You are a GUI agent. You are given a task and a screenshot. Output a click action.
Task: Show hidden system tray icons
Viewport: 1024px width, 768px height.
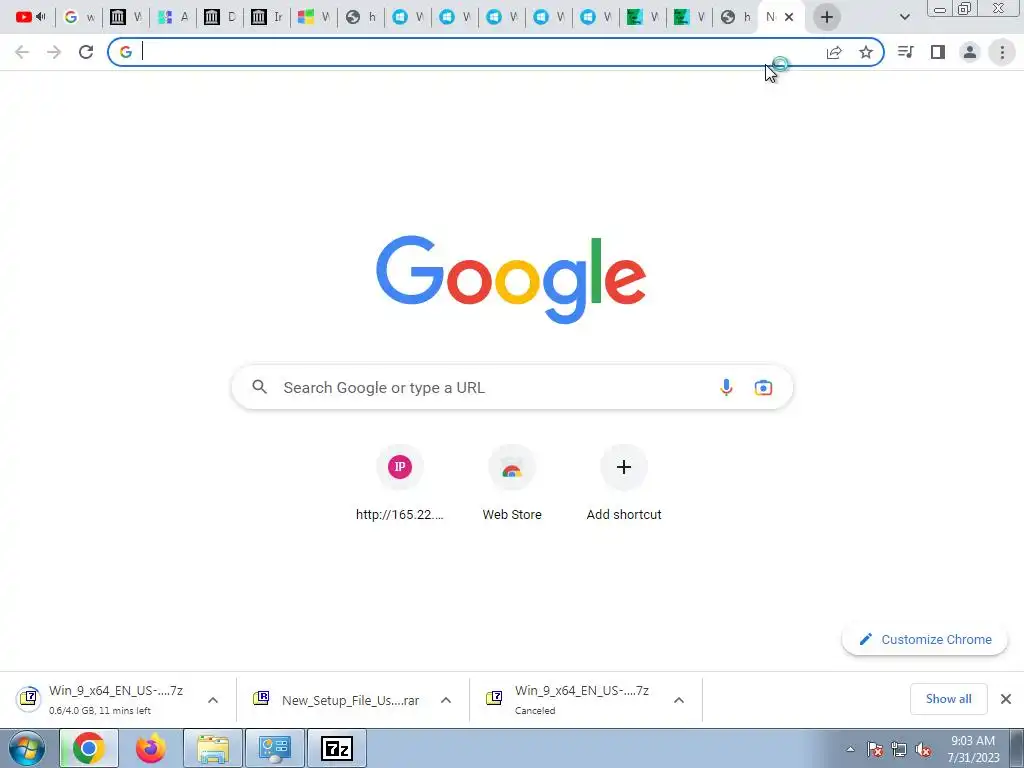pyautogui.click(x=850, y=749)
